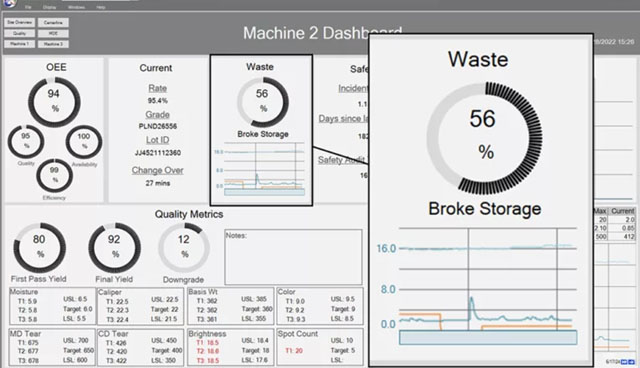
Task: Select the Quality 95% gauge under OEE
Action: click(26, 141)
